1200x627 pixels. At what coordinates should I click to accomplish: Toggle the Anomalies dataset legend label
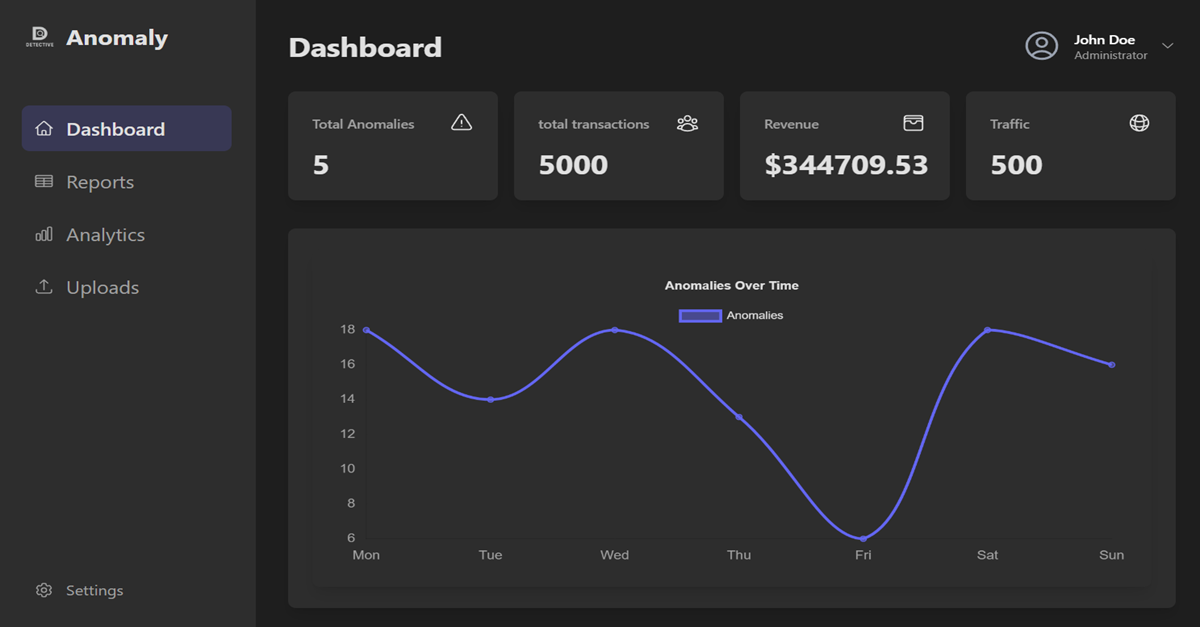pos(755,316)
